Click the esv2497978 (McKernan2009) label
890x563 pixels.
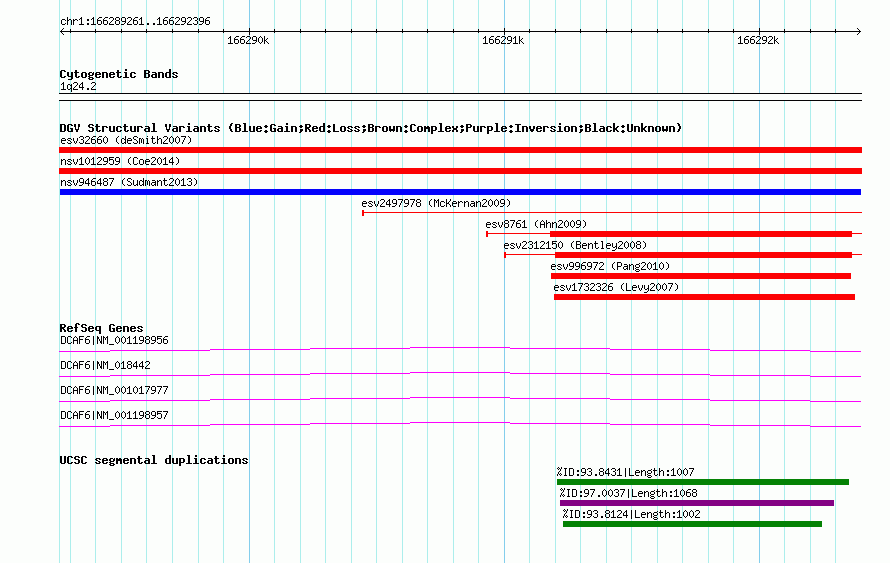(436, 203)
